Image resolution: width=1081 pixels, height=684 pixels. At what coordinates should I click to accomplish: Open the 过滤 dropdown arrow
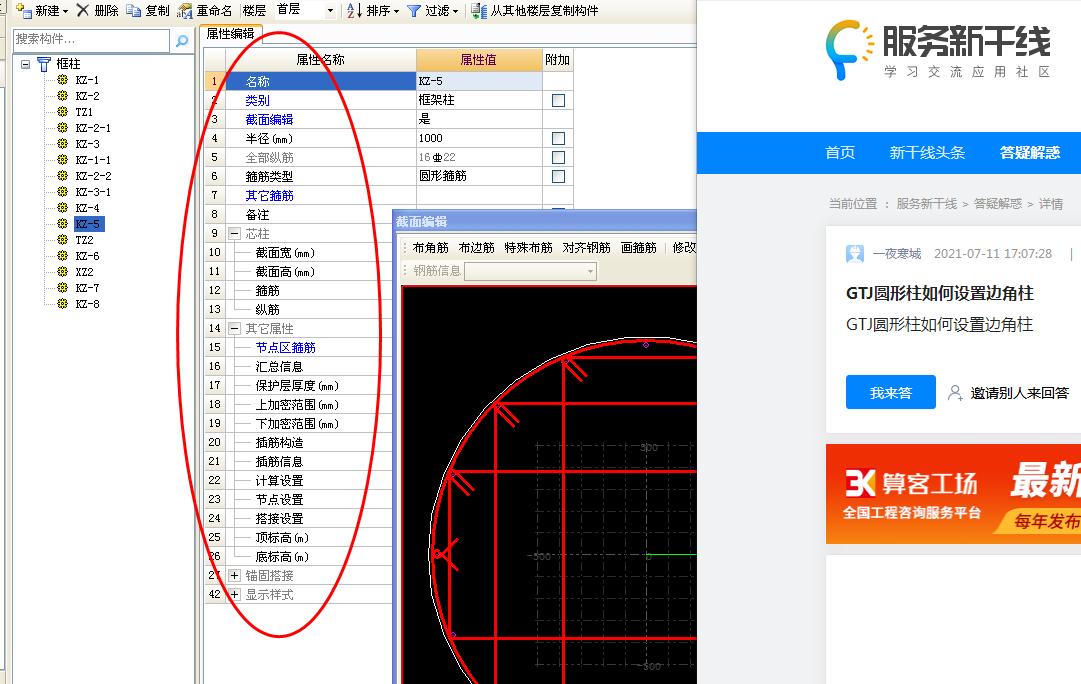point(455,12)
